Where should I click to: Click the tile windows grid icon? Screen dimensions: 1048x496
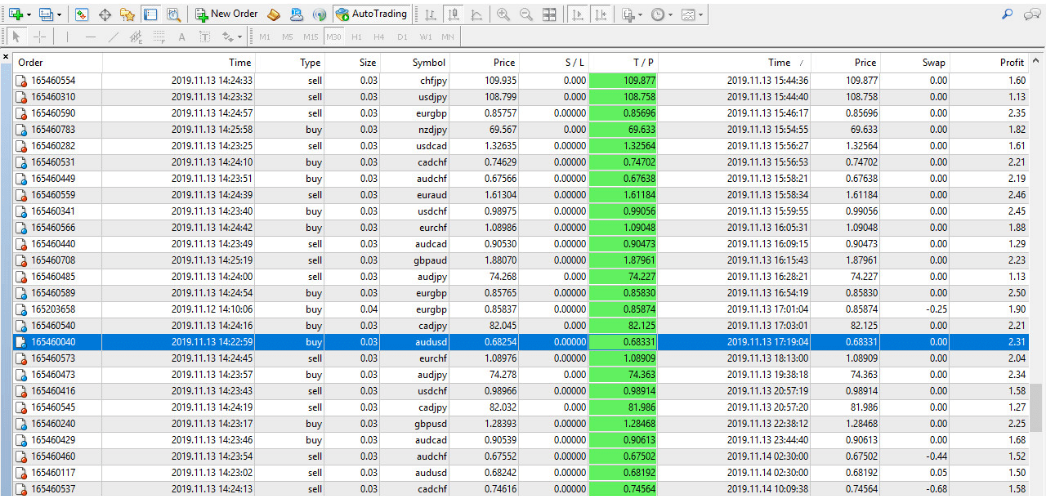[x=549, y=14]
